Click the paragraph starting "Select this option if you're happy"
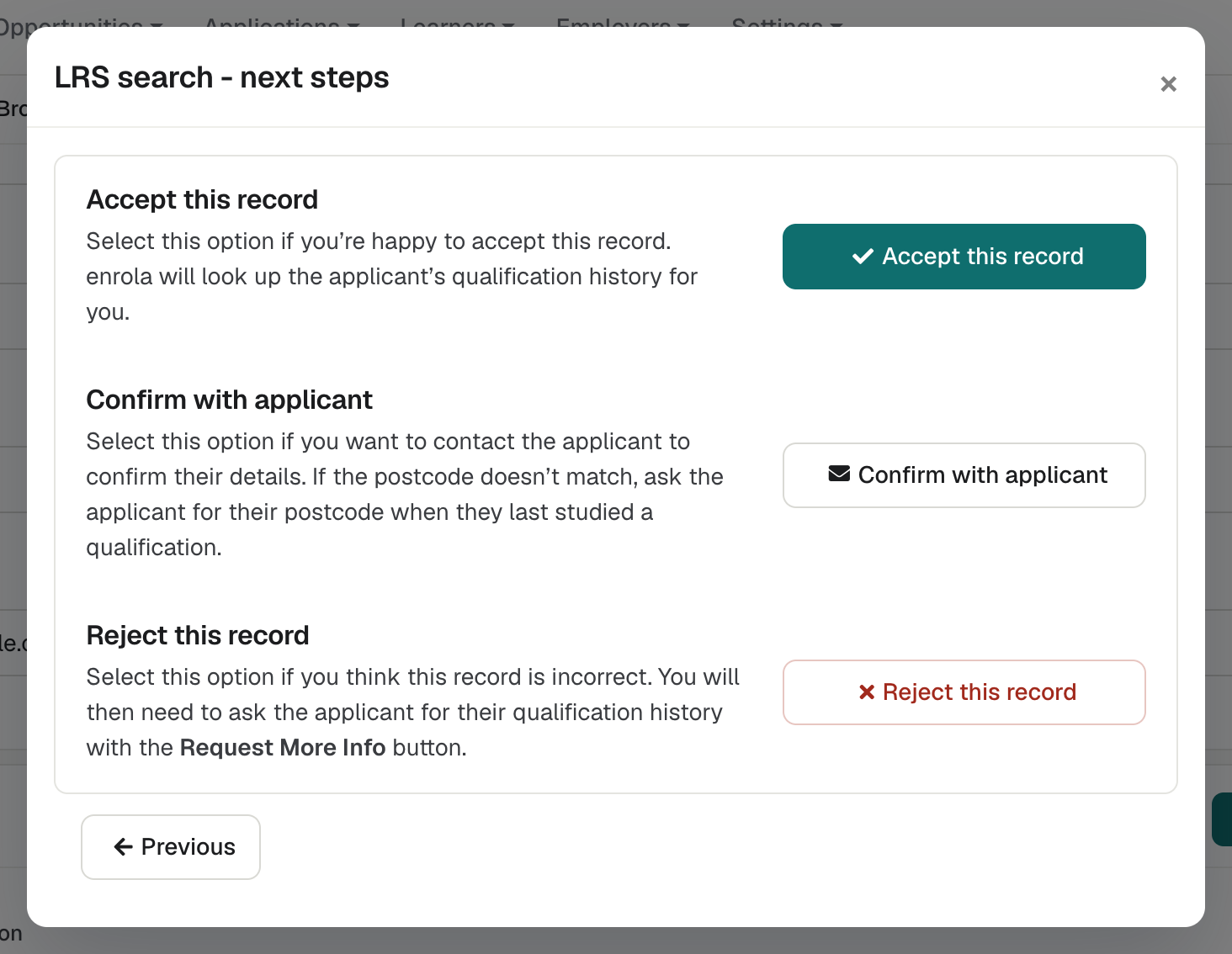 pos(392,277)
